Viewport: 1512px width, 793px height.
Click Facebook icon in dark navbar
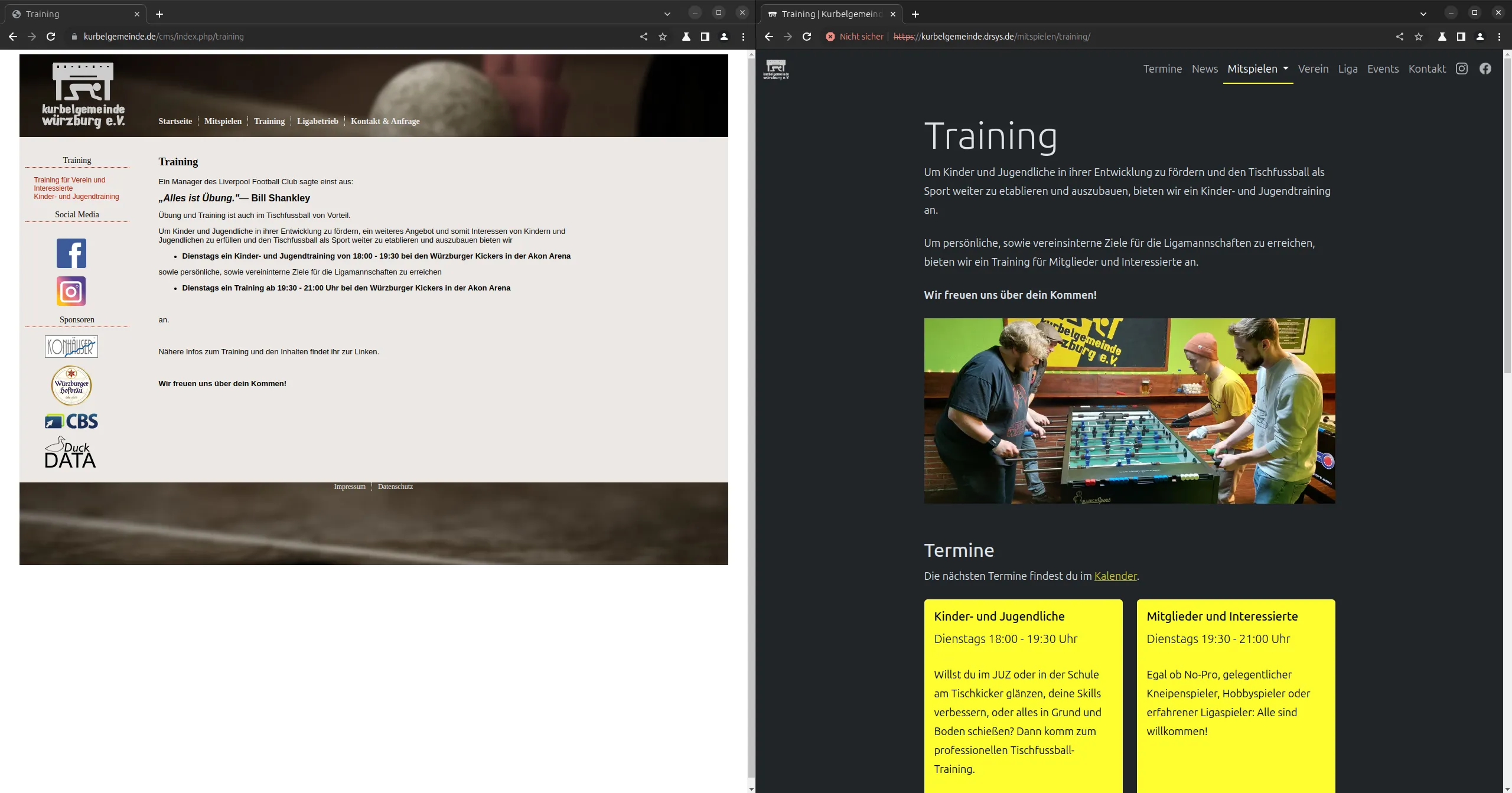[x=1485, y=69]
